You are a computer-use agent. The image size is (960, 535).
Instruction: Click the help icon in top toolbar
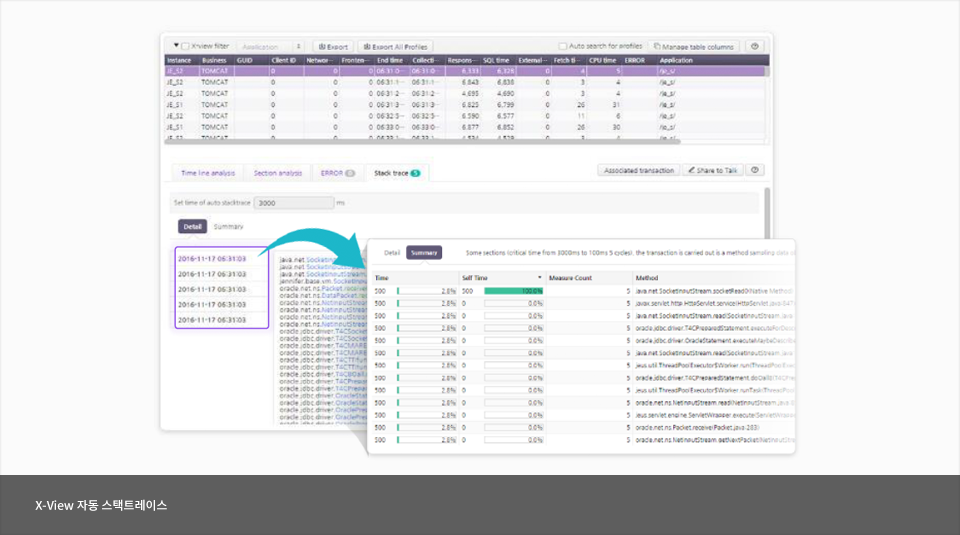click(x=755, y=46)
